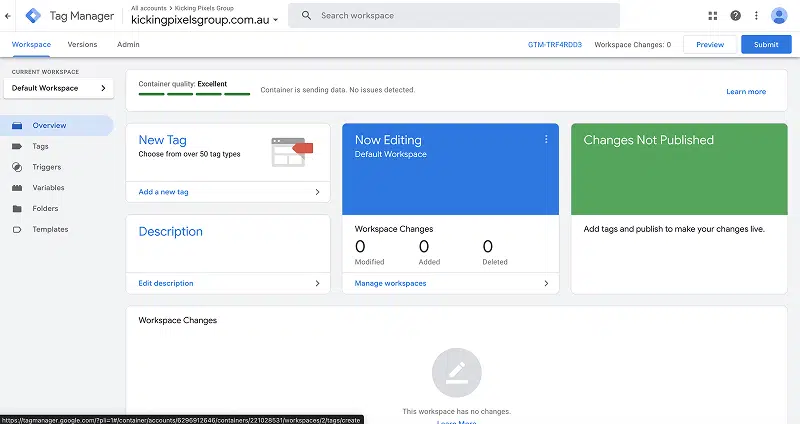The image size is (800, 424).
Task: Click the Kicking Pixels Group breadcrumb
Action: pyautogui.click(x=204, y=8)
